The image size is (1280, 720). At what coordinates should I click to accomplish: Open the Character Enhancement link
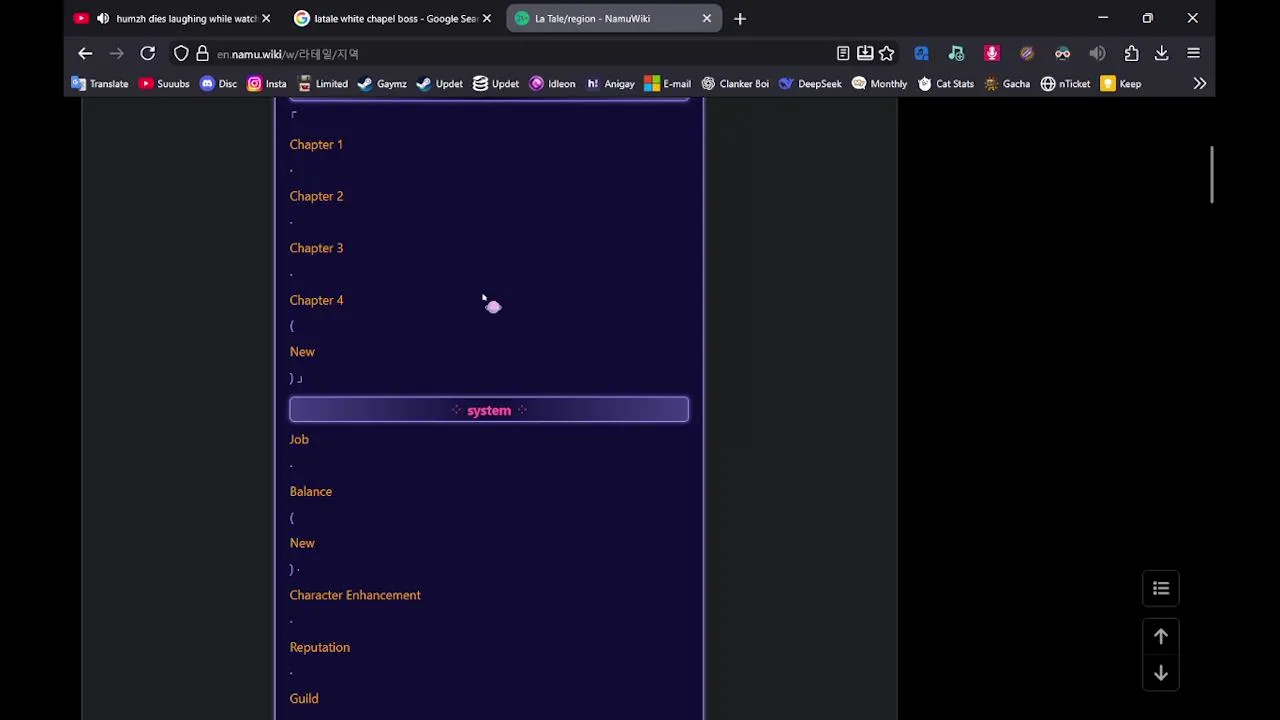(355, 595)
